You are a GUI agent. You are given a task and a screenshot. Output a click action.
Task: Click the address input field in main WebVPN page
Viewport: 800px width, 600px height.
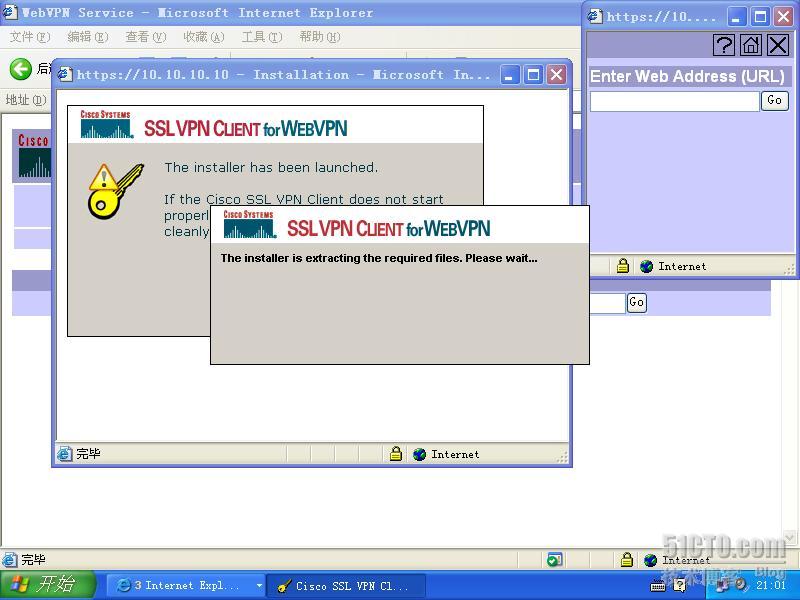point(608,303)
